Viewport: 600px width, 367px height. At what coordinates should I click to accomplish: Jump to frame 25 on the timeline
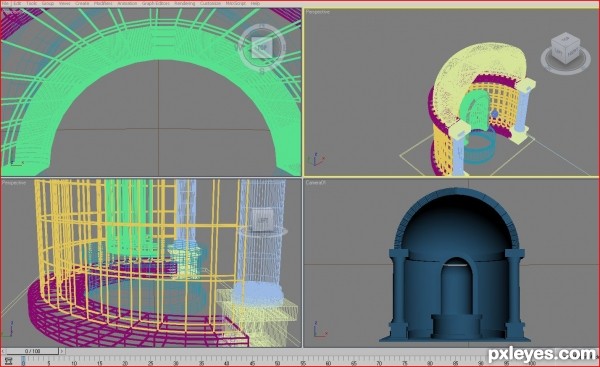[x=150, y=361]
